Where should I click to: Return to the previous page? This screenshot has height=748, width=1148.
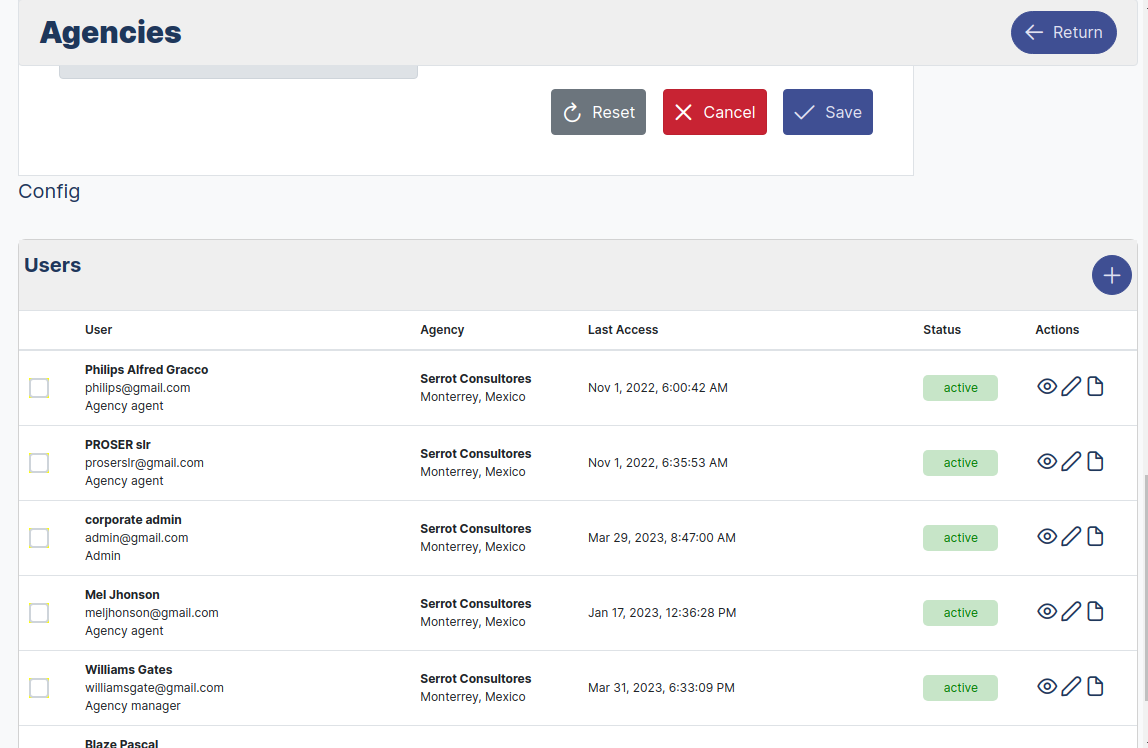(1063, 32)
